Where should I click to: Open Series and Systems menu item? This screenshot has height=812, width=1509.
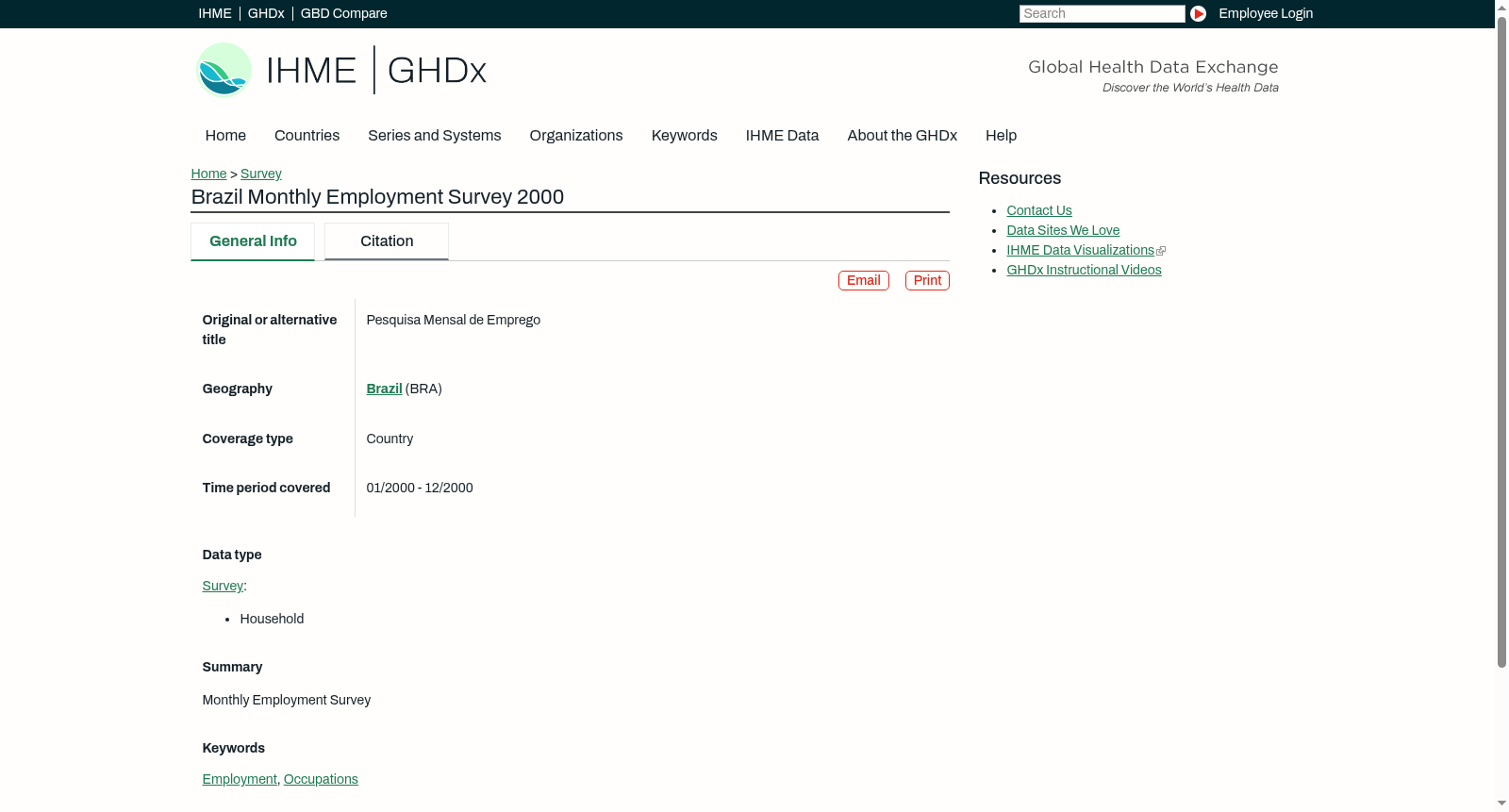tap(434, 136)
